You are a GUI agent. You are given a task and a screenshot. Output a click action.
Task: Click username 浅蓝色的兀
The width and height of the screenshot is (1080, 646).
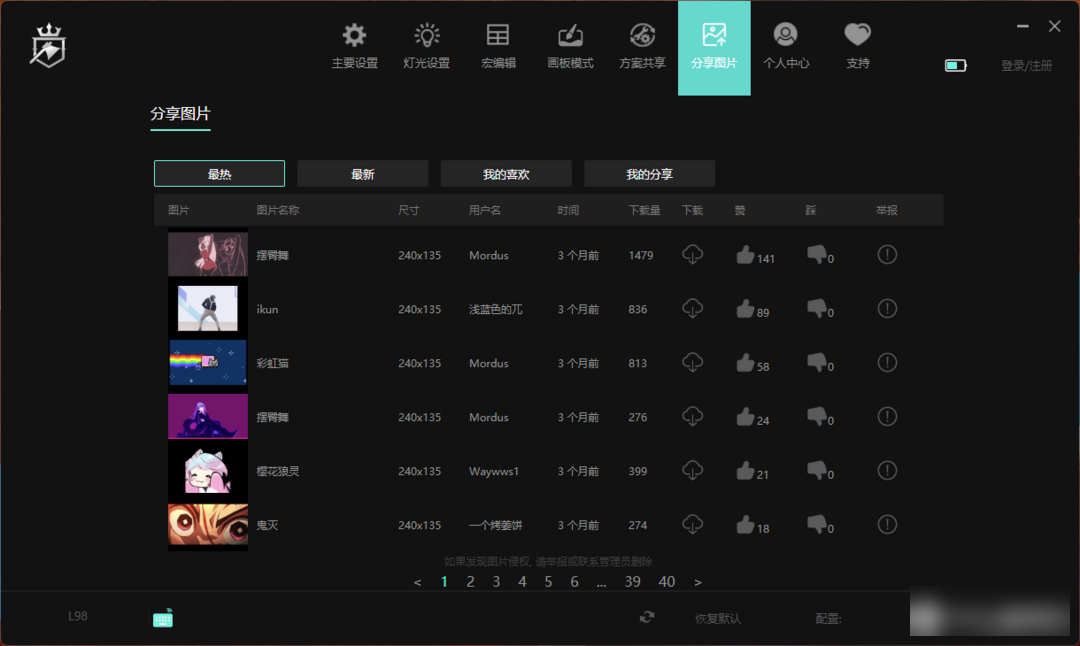[x=495, y=309]
